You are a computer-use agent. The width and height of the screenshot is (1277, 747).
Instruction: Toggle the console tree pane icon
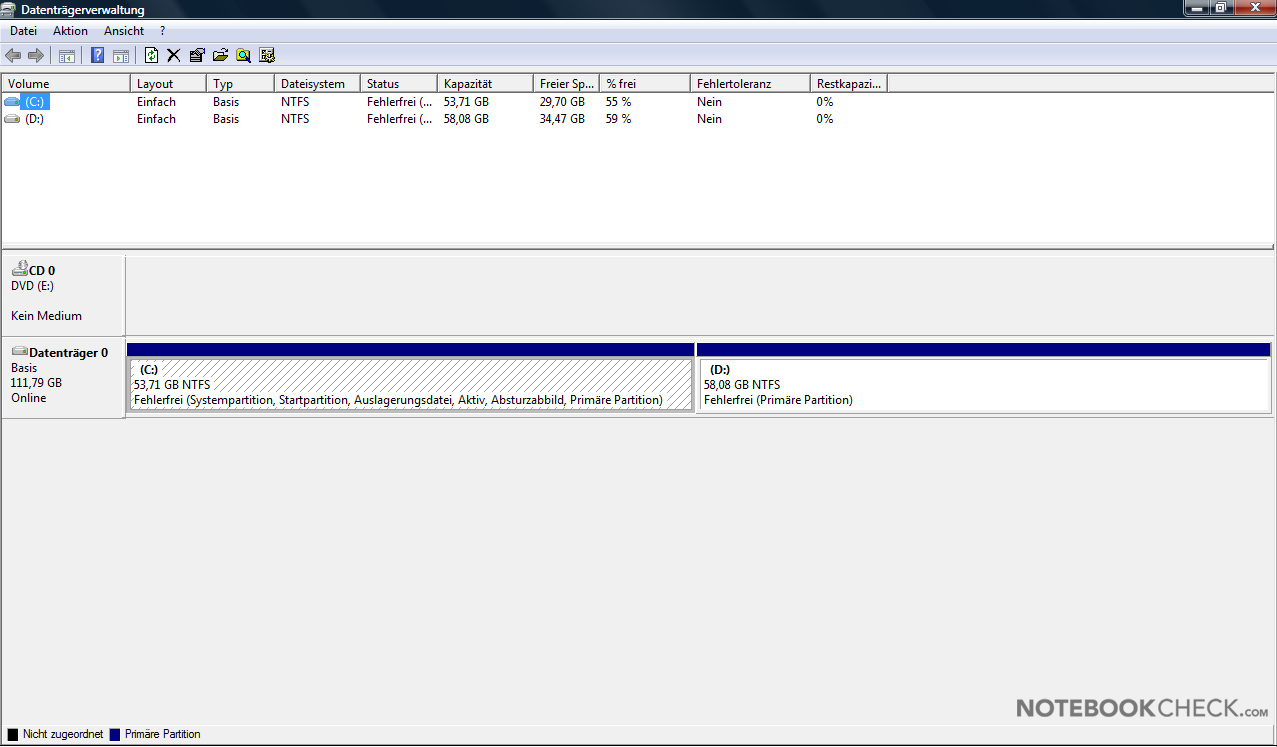point(67,55)
